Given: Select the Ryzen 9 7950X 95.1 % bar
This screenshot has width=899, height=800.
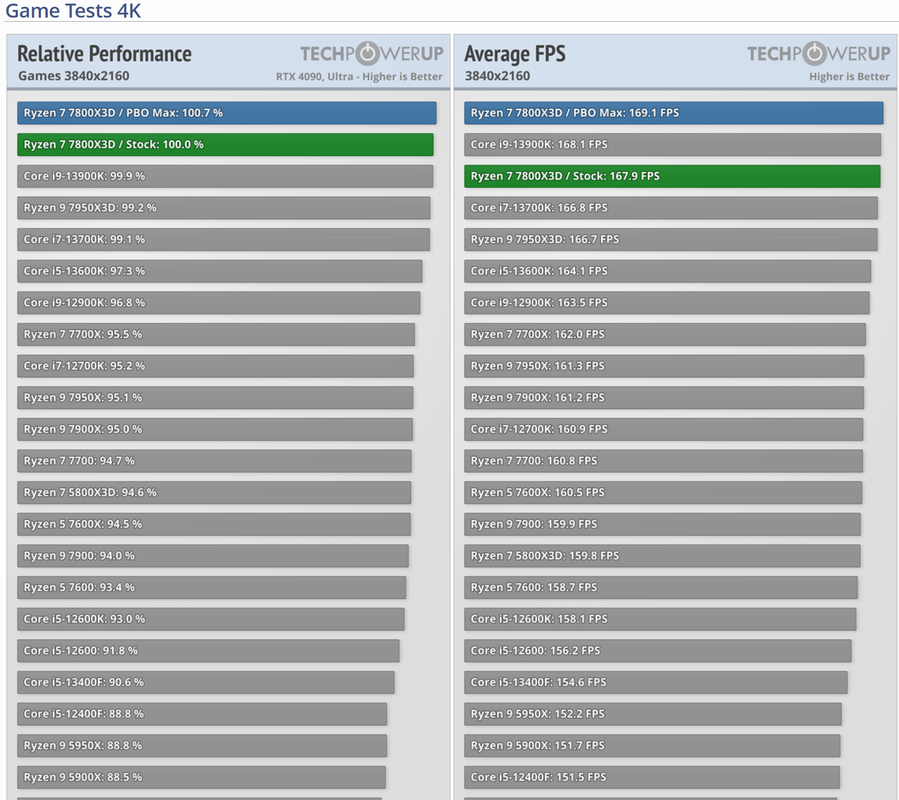Looking at the screenshot, I should (215, 397).
